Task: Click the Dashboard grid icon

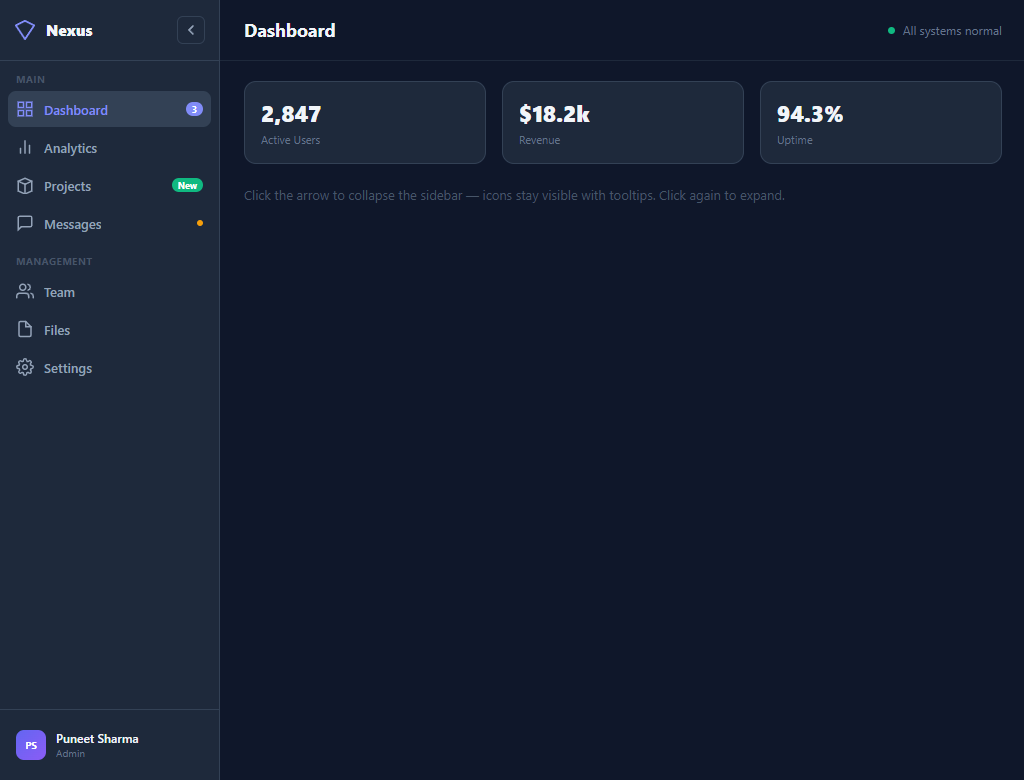Action: point(25,109)
